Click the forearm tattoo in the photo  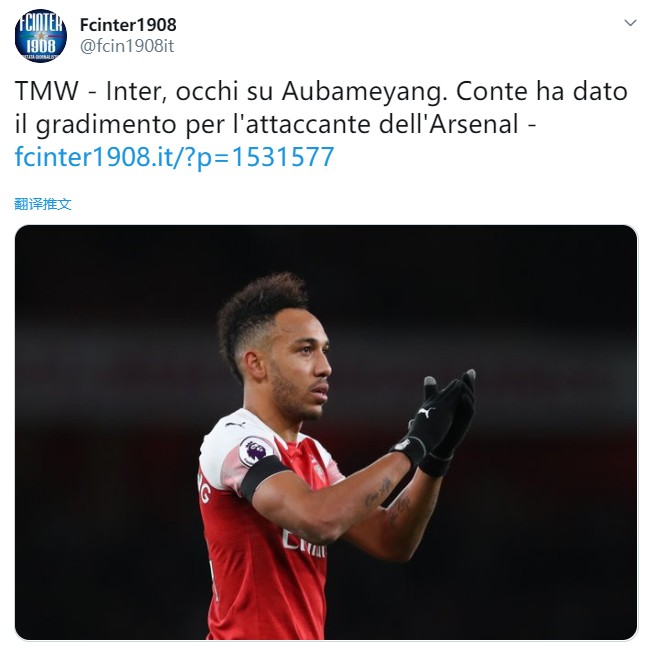[x=383, y=497]
